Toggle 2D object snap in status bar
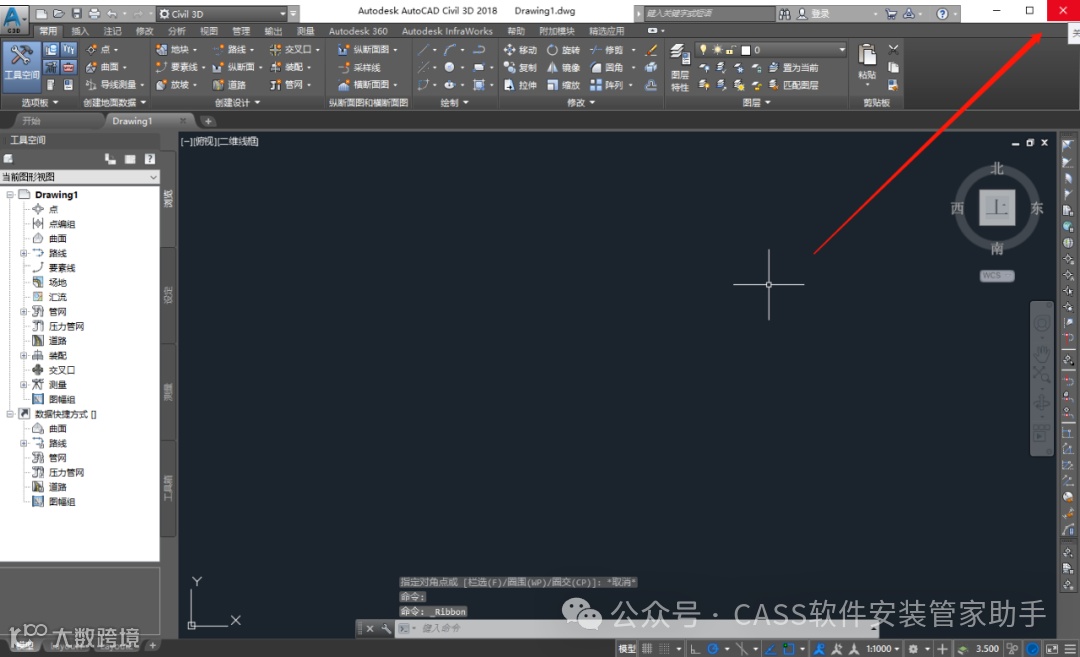This screenshot has width=1080, height=657. tap(789, 649)
